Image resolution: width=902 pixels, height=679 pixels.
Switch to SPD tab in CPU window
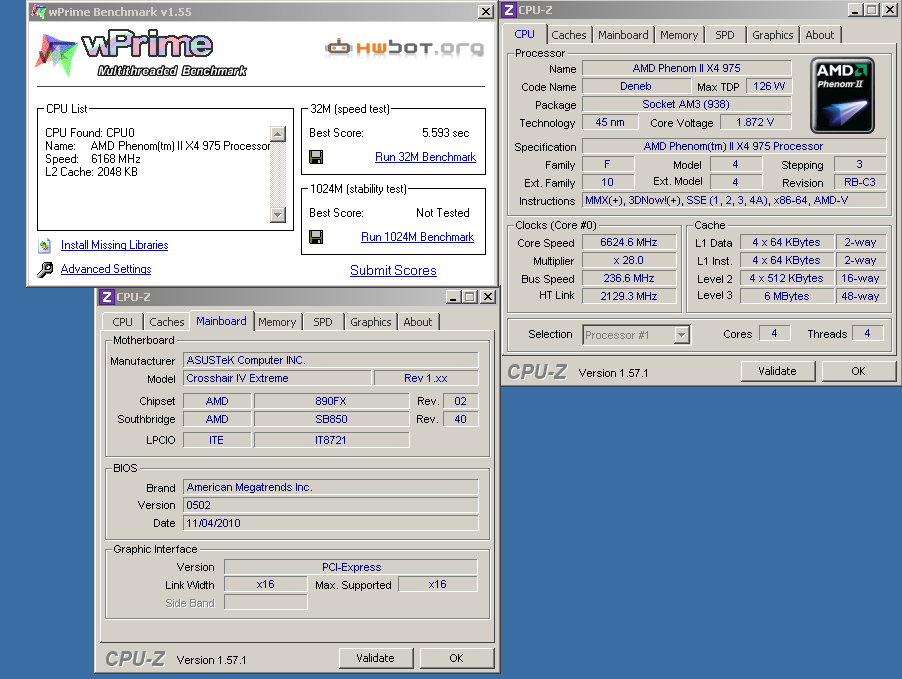(x=725, y=35)
